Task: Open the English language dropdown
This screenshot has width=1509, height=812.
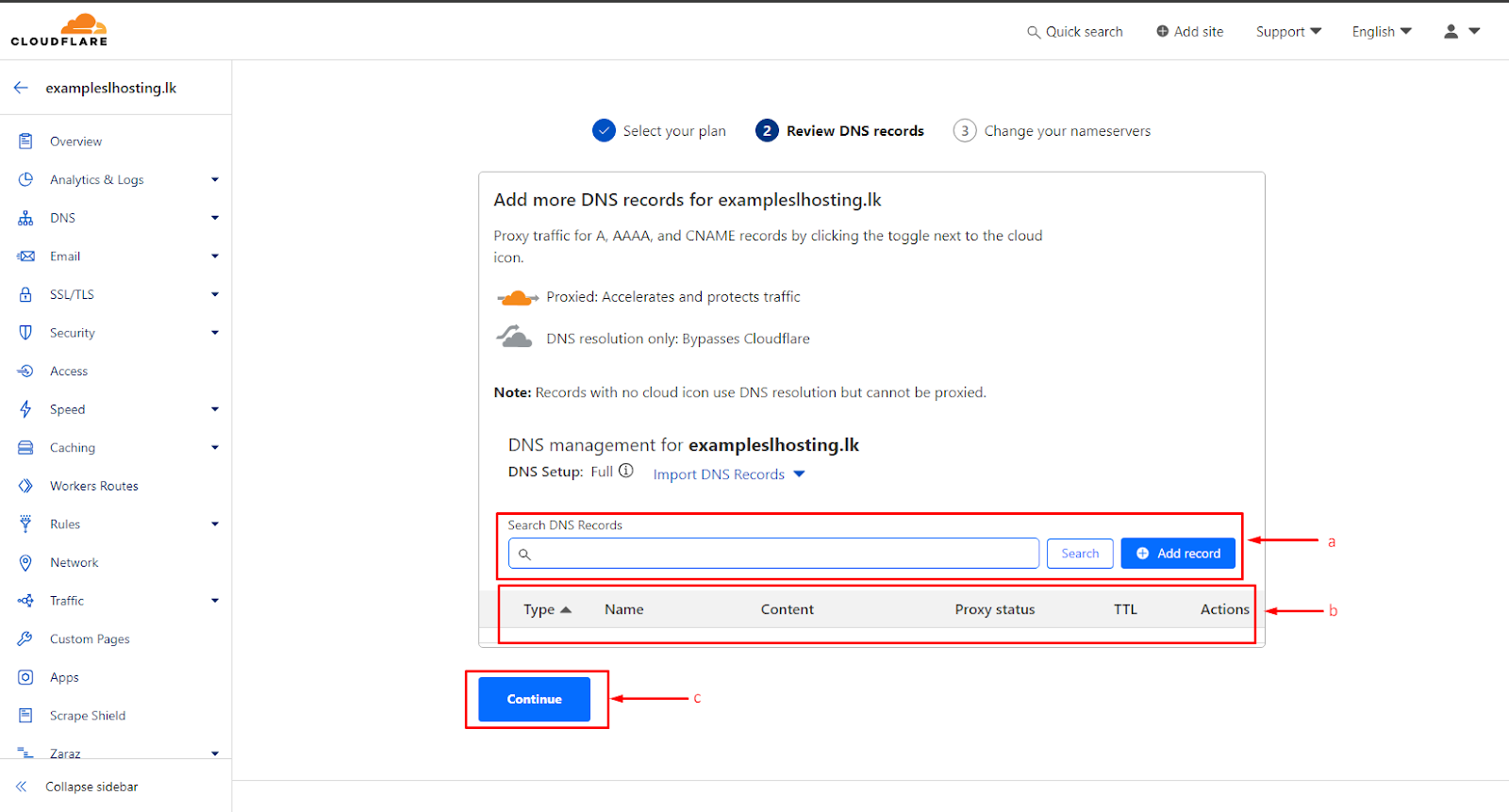Action: (1382, 31)
